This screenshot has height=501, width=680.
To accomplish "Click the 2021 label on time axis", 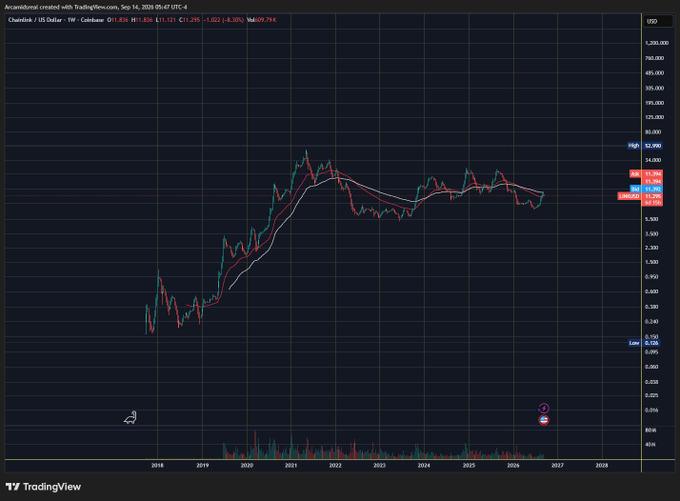I will pyautogui.click(x=291, y=465).
